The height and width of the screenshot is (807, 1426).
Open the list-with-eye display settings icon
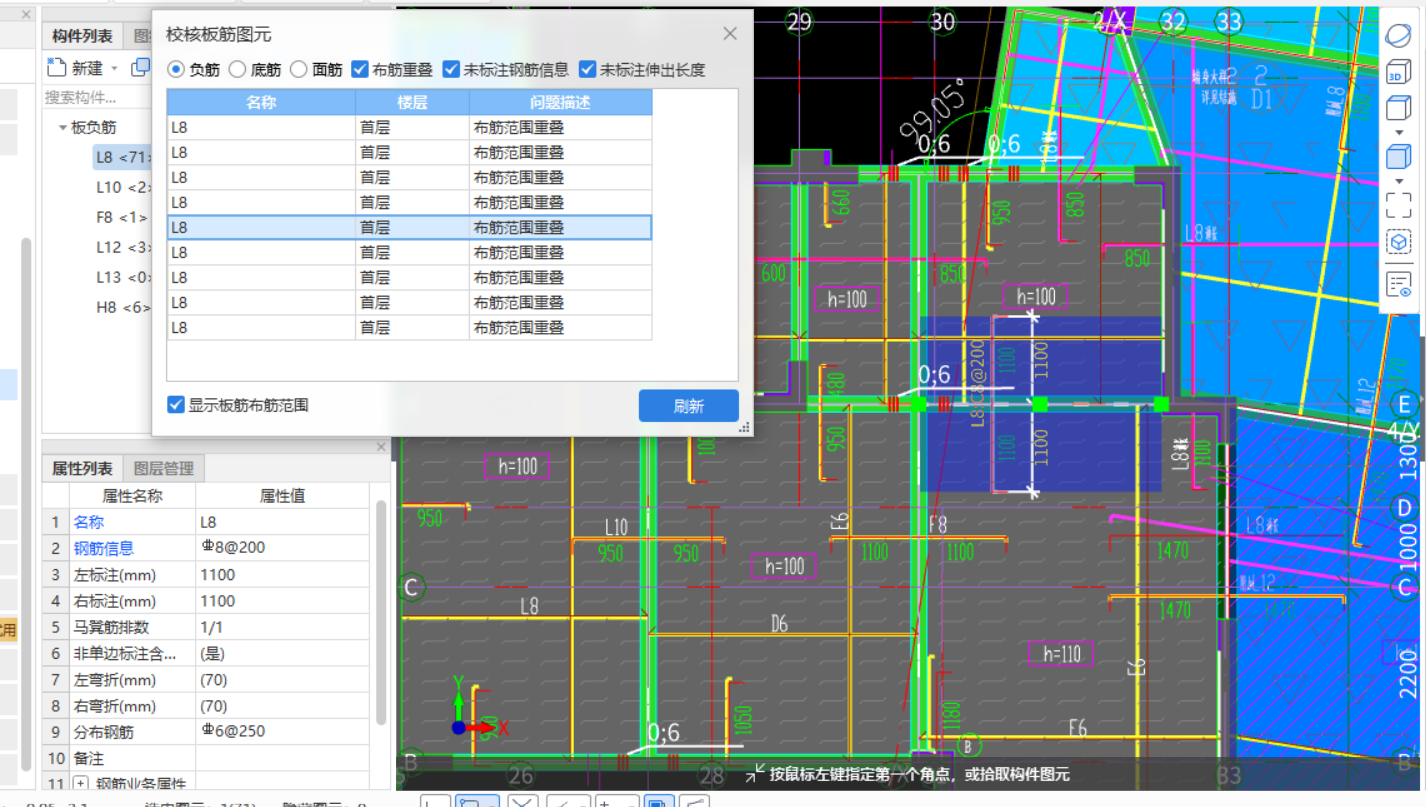(x=1397, y=284)
